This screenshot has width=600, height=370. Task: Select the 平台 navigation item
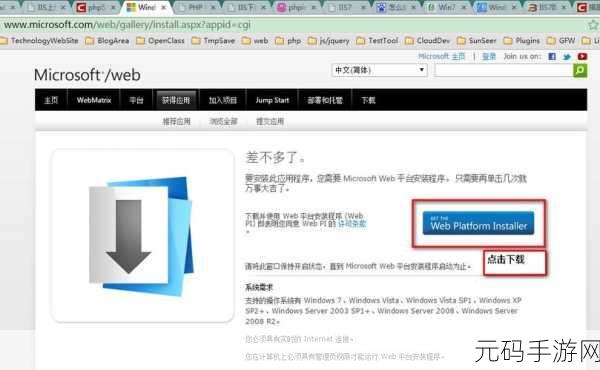point(136,100)
